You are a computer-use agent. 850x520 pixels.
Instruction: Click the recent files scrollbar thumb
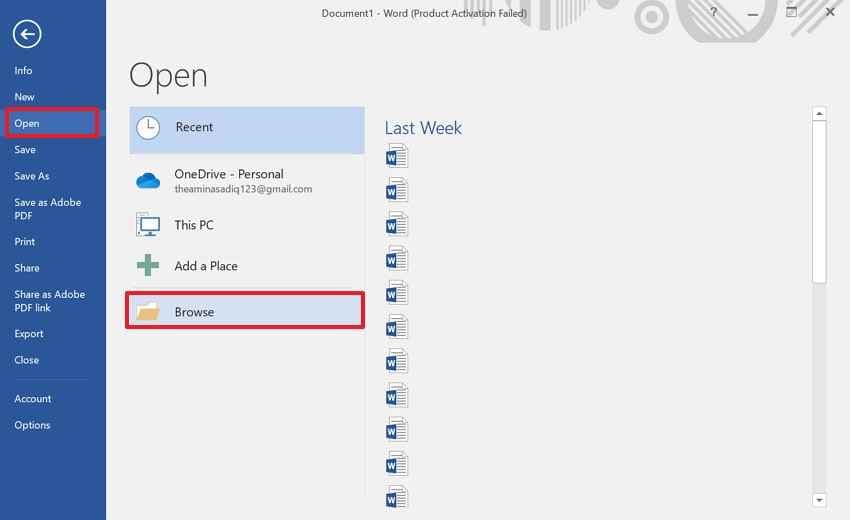point(819,202)
